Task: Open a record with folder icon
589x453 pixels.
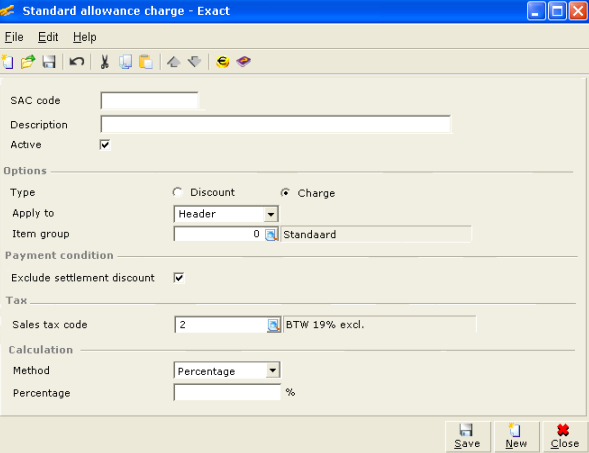Action: (x=28, y=62)
